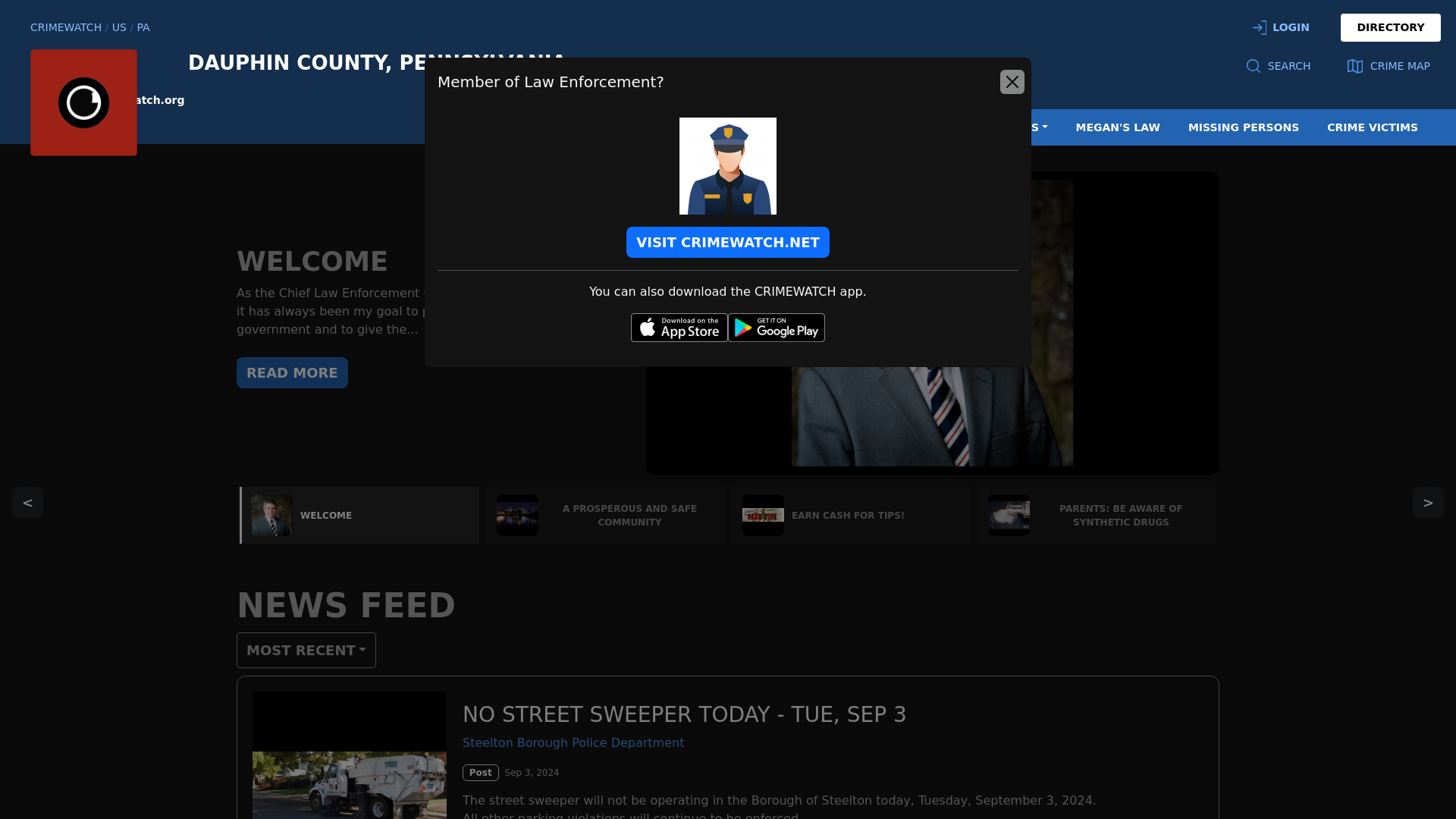
Task: Go to the previous carousel slide
Action: coord(27,502)
